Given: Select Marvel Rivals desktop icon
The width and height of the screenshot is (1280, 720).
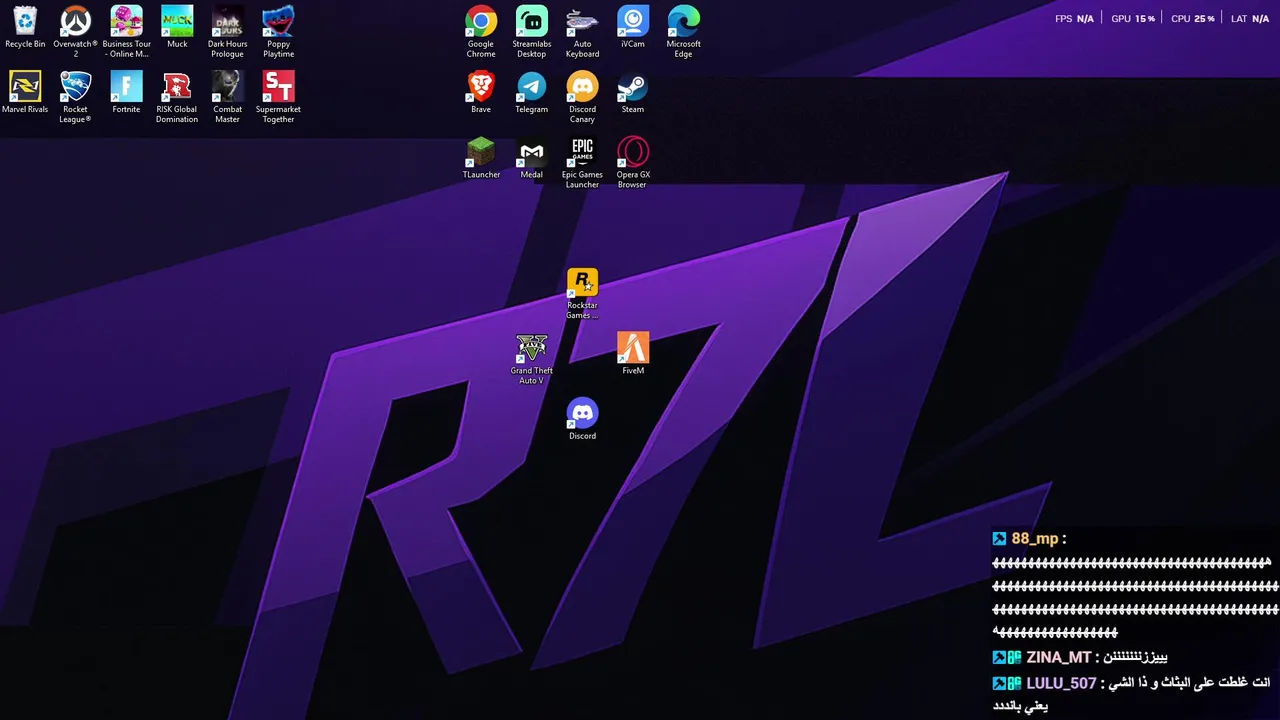Looking at the screenshot, I should point(25,93).
